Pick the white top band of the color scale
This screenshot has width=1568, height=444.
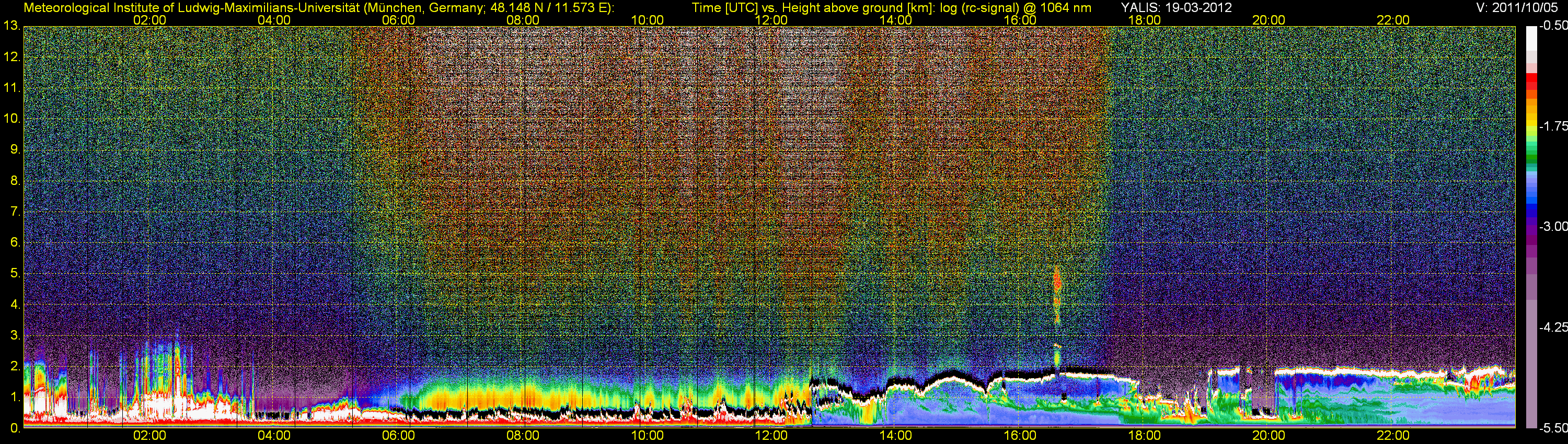click(1531, 38)
